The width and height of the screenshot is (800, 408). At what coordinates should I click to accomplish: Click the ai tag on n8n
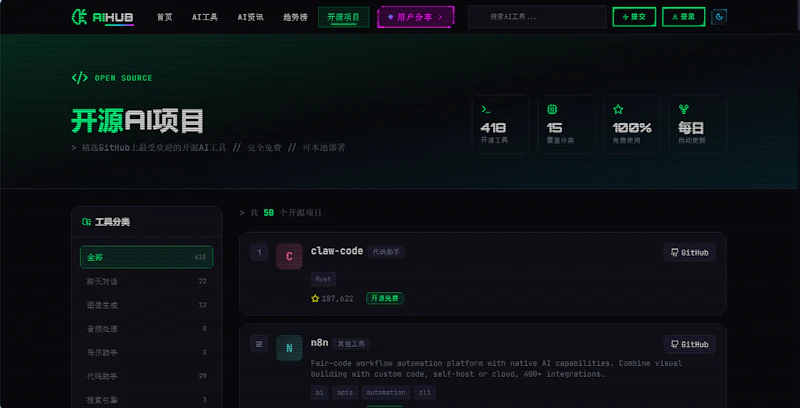point(319,392)
